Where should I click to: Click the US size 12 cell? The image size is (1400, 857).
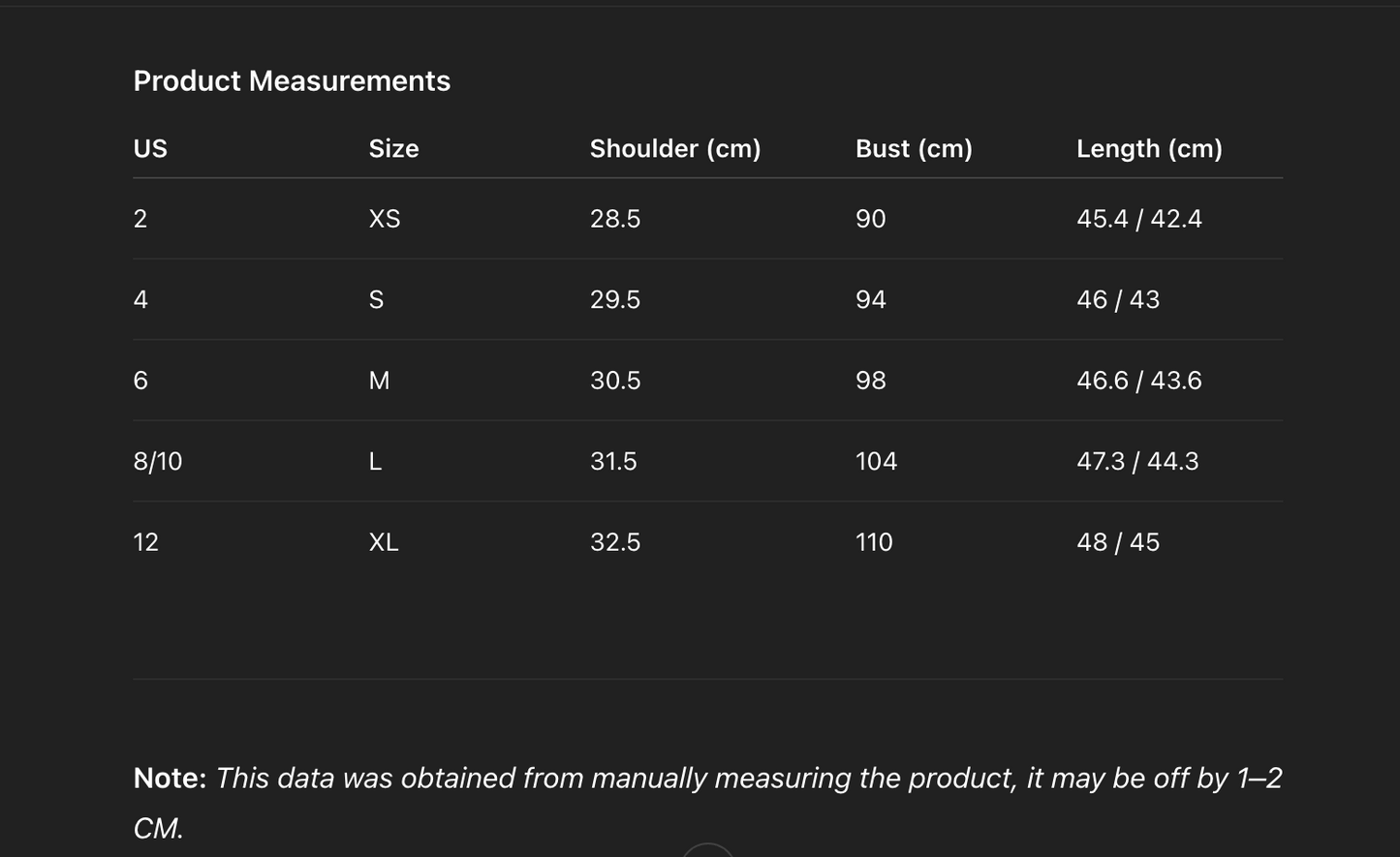[145, 542]
